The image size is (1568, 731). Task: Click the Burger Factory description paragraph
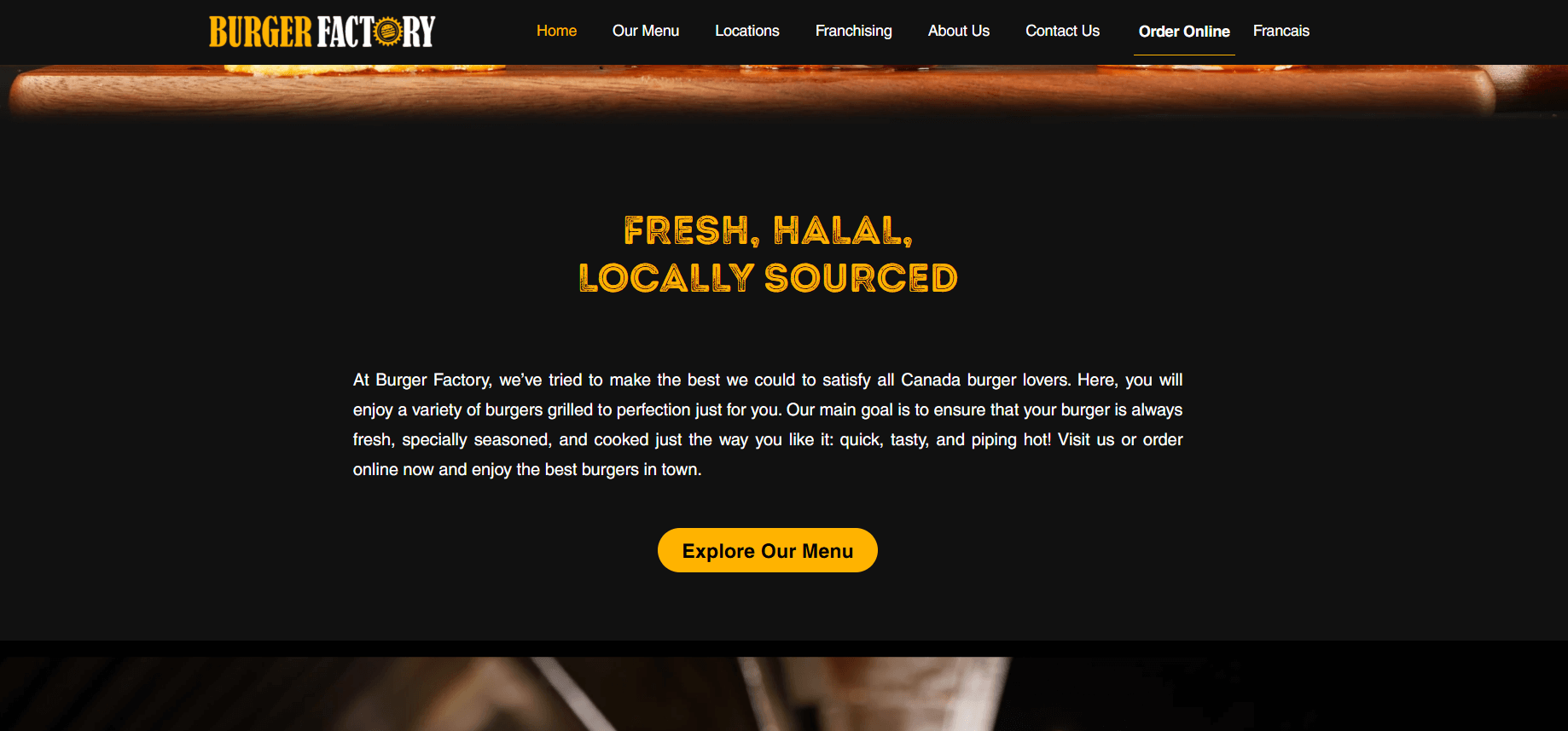768,425
